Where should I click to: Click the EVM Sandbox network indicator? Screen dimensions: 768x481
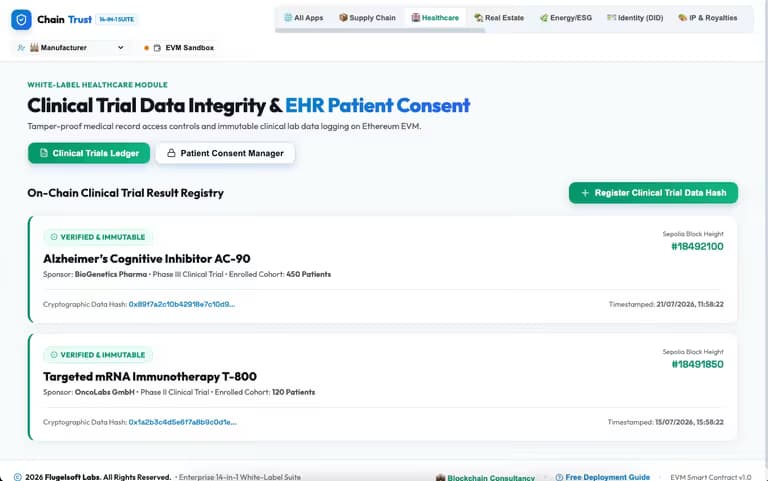click(x=179, y=48)
